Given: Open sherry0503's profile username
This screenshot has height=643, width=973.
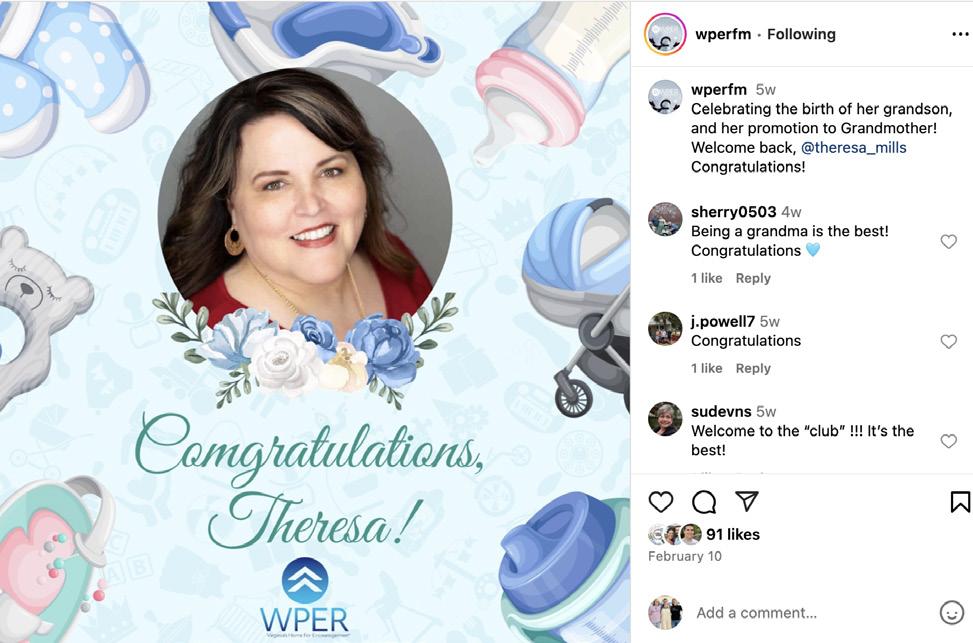Looking at the screenshot, I should (733, 212).
